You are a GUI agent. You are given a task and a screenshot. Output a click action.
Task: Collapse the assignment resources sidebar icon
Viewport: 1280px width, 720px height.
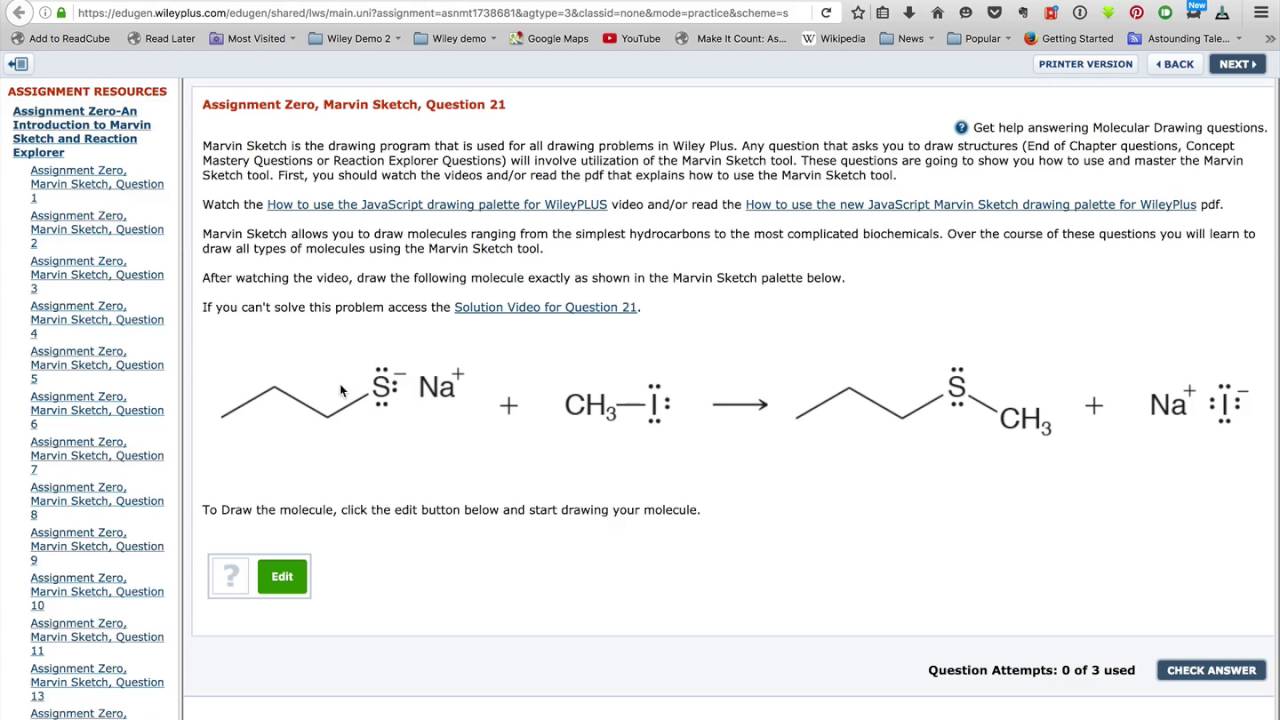pos(18,64)
